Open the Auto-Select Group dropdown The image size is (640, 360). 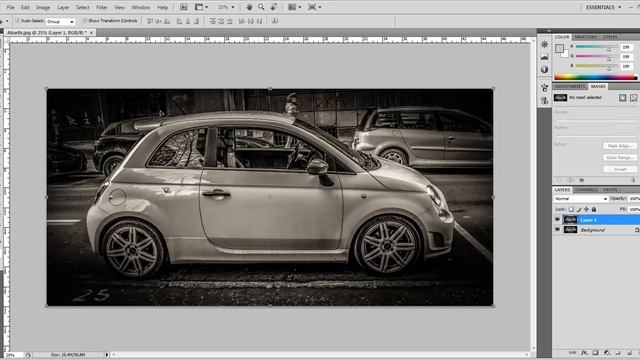click(x=60, y=21)
